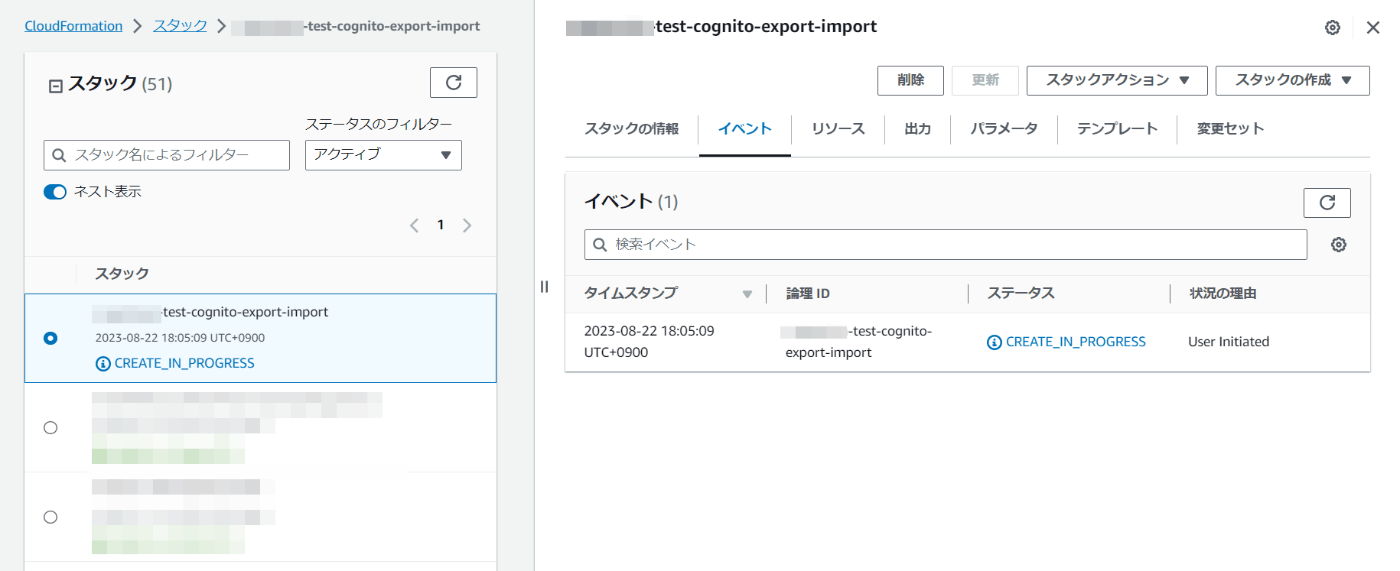This screenshot has width=1400, height=571.
Task: Click the 状況の理由 column header
Action: click(x=1222, y=293)
